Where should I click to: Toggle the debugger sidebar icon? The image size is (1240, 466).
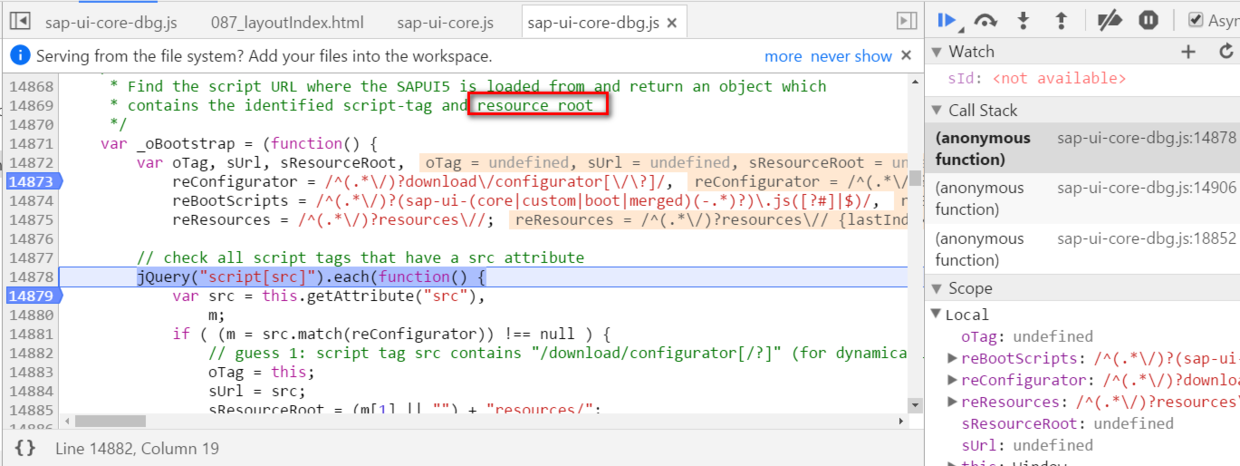click(x=906, y=21)
